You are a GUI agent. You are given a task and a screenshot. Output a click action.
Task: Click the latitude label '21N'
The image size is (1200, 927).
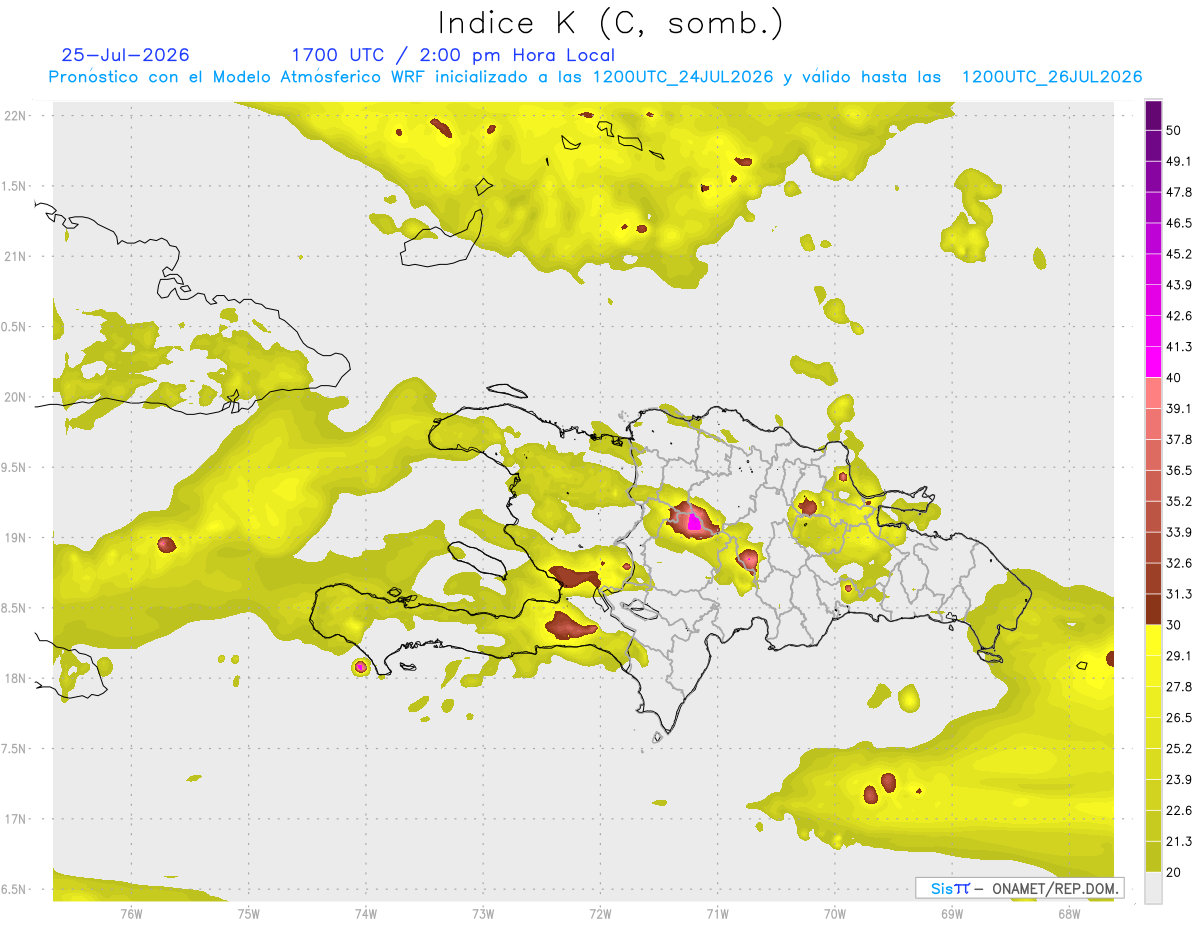click(x=14, y=257)
